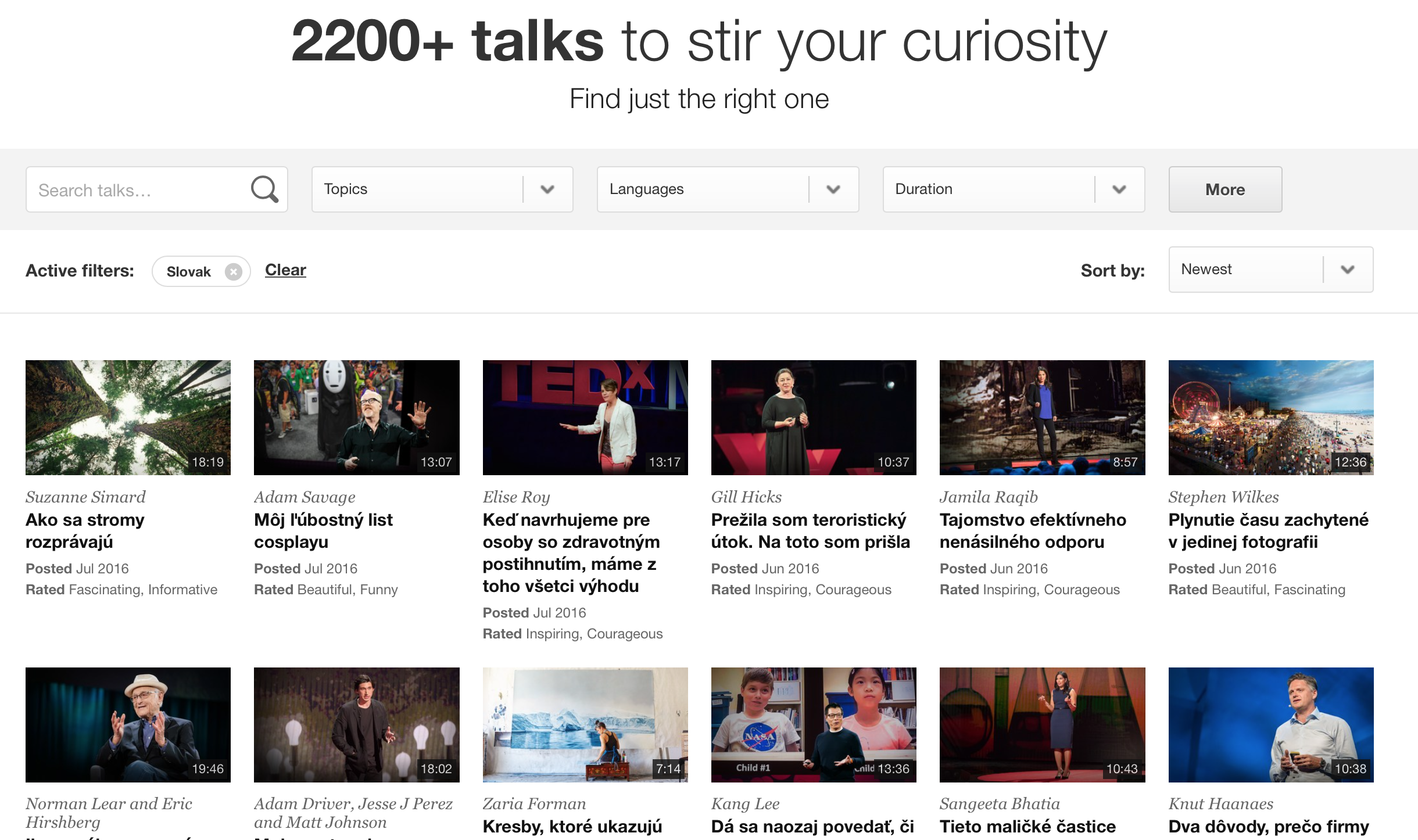The height and width of the screenshot is (840, 1418).
Task: Click the More filters button
Action: [1224, 189]
